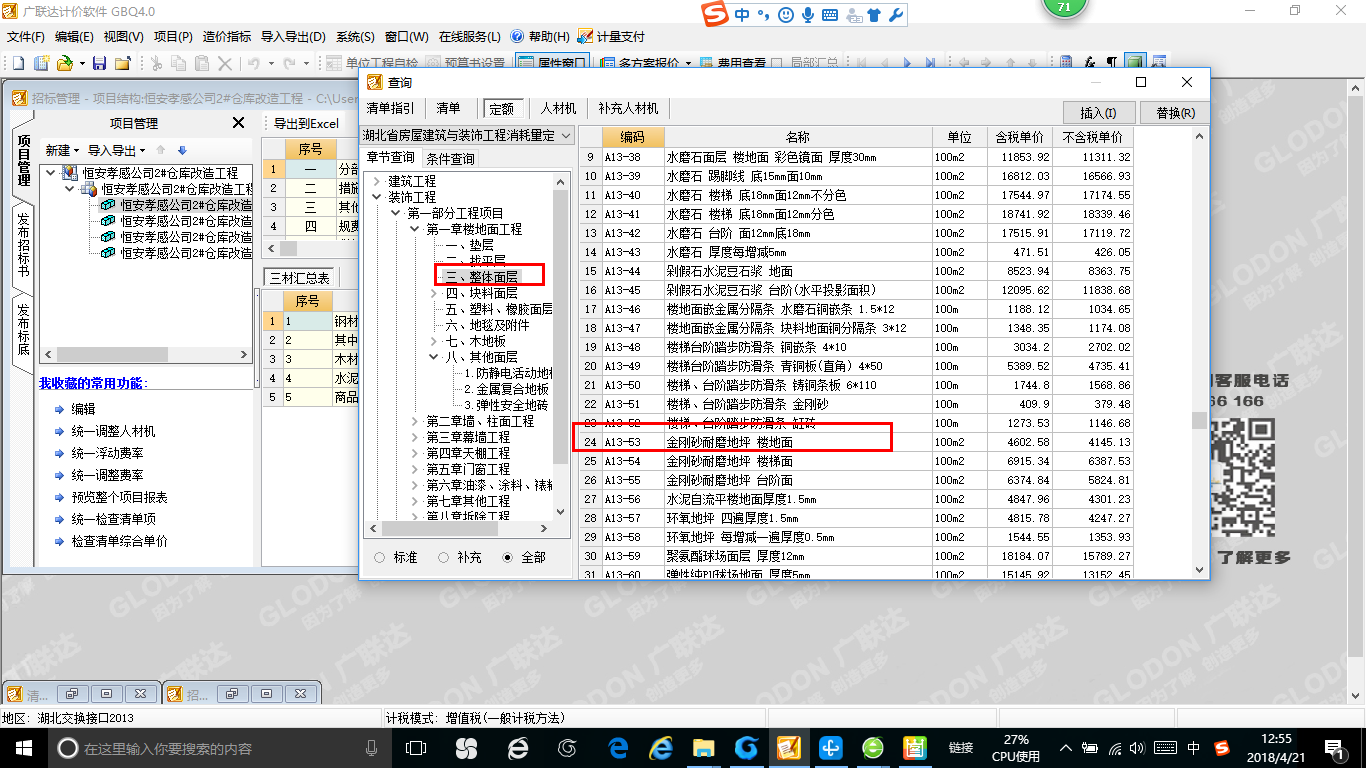
Task: Click the Redo arrow icon
Action: tap(290, 63)
